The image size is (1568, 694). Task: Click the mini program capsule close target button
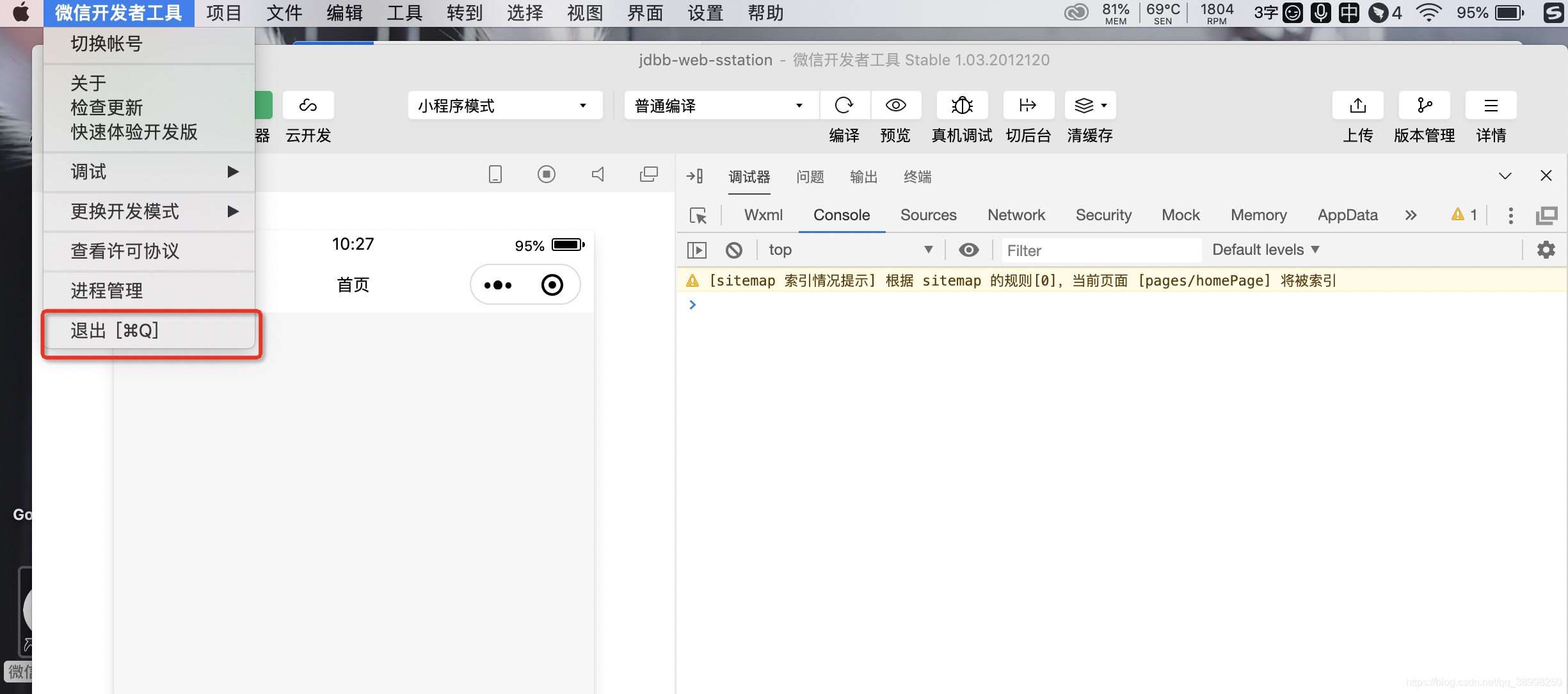click(x=552, y=285)
